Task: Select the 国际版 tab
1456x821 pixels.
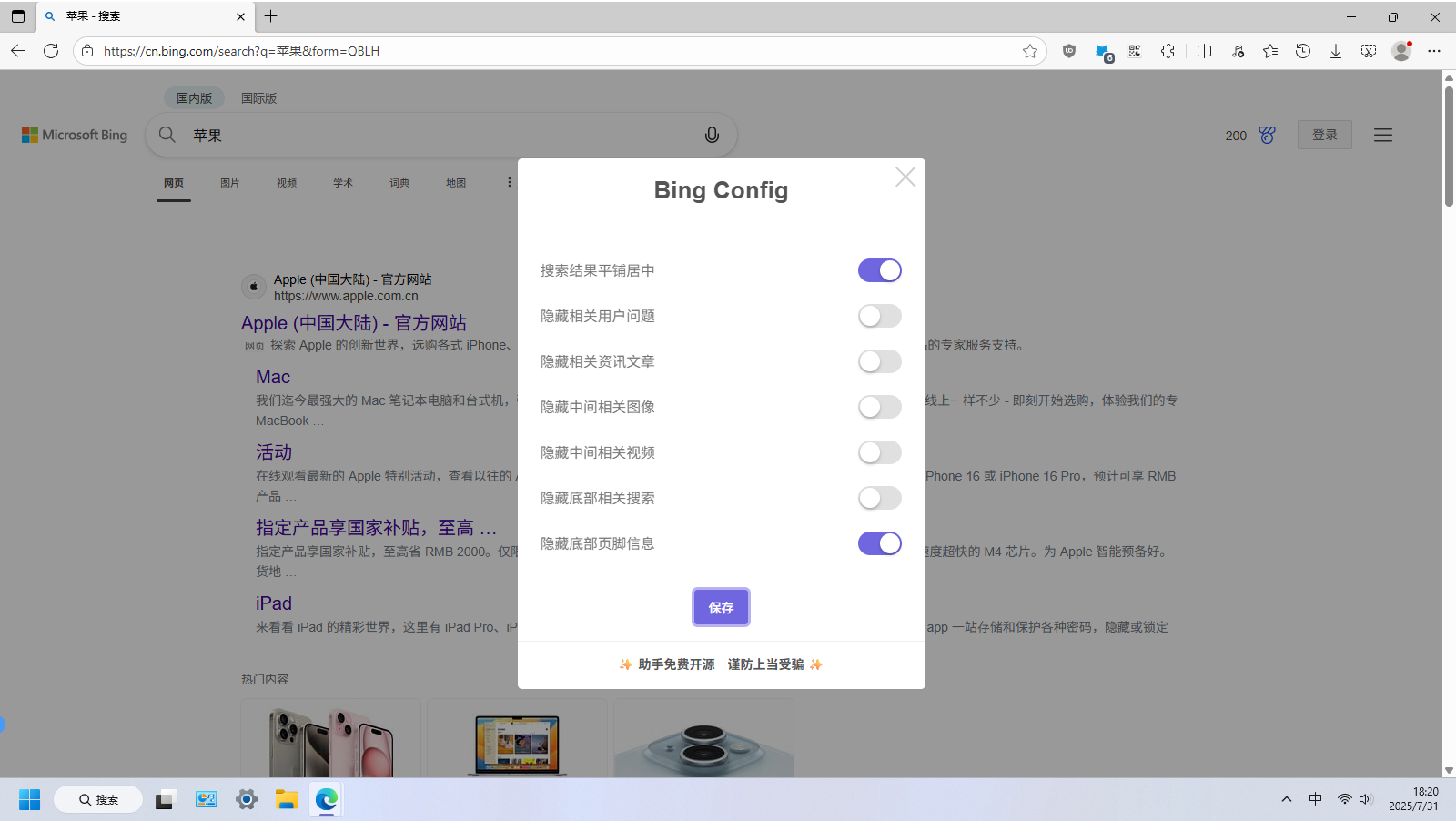Action: (258, 98)
